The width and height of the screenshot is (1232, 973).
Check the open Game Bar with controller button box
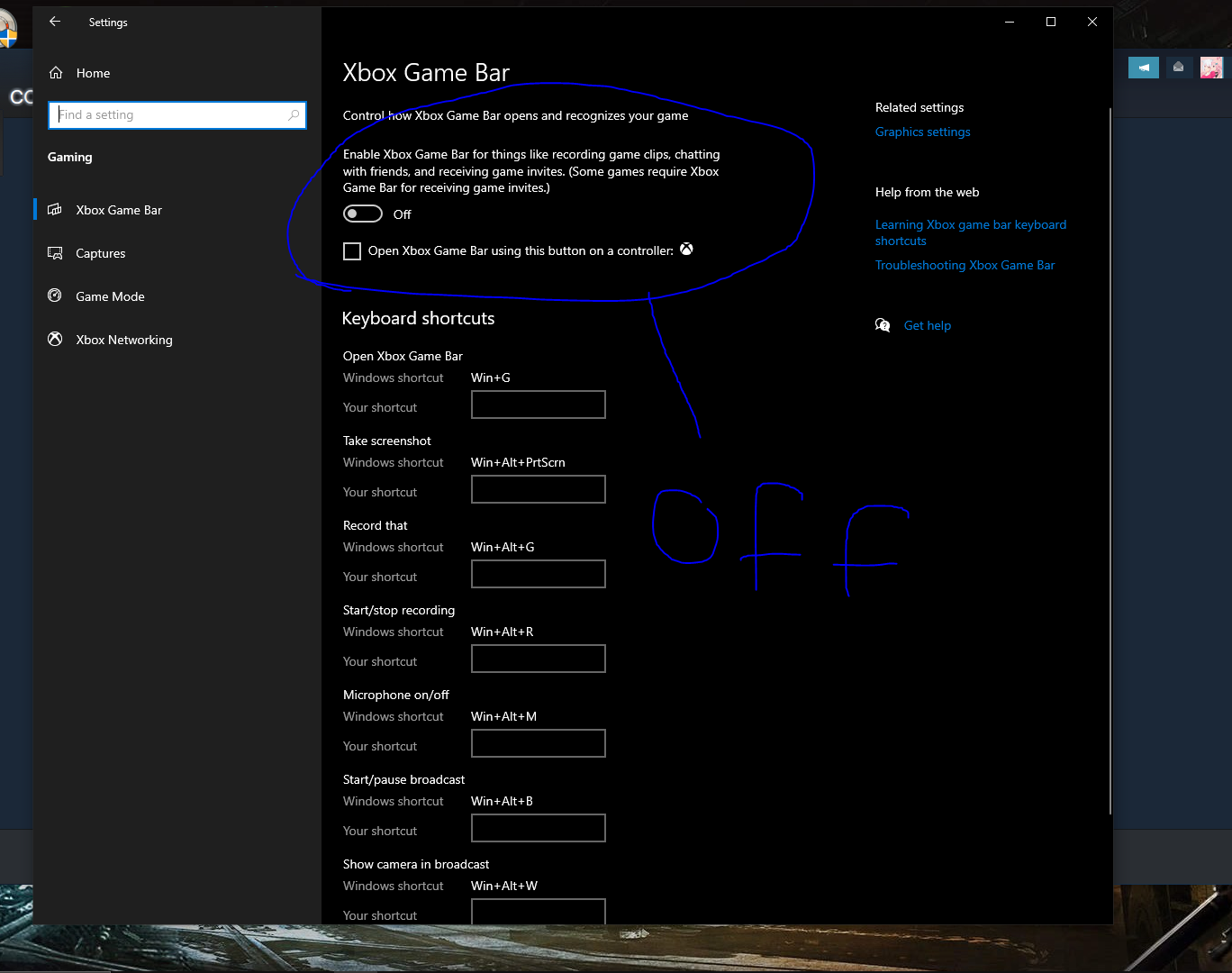pyautogui.click(x=352, y=251)
